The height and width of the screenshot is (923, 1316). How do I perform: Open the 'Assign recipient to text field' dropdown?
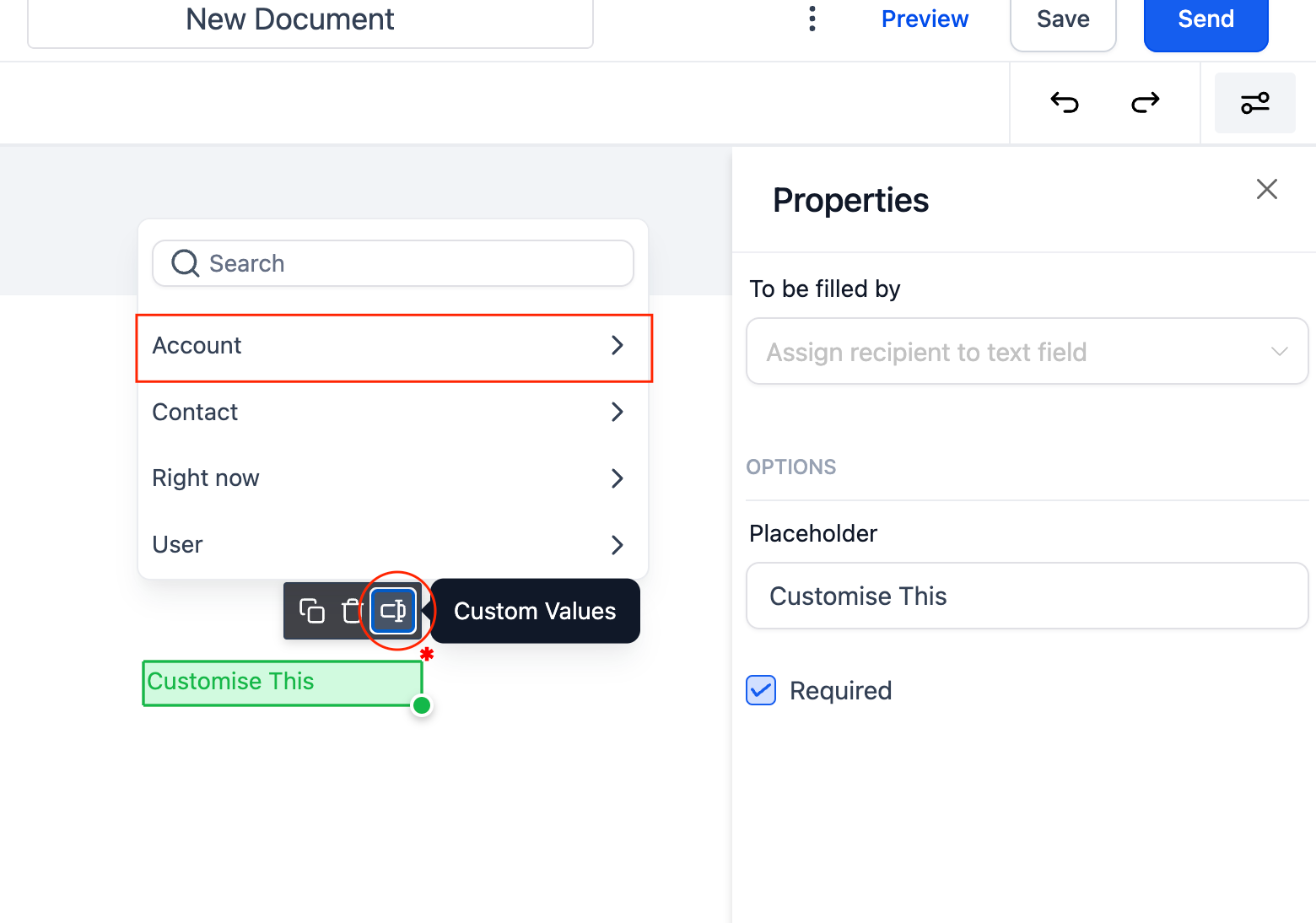(x=1027, y=352)
